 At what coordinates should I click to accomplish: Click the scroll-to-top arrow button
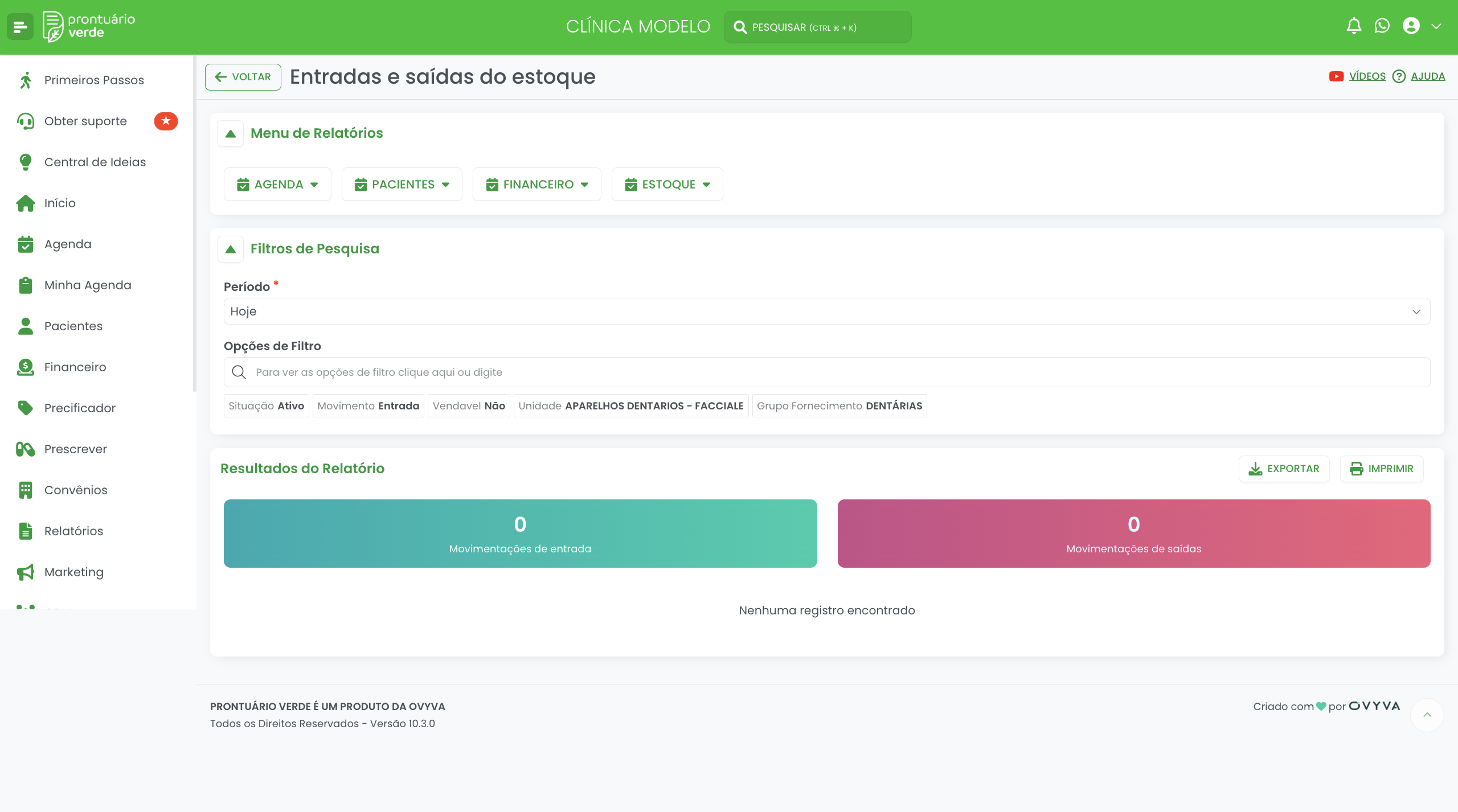(1427, 715)
